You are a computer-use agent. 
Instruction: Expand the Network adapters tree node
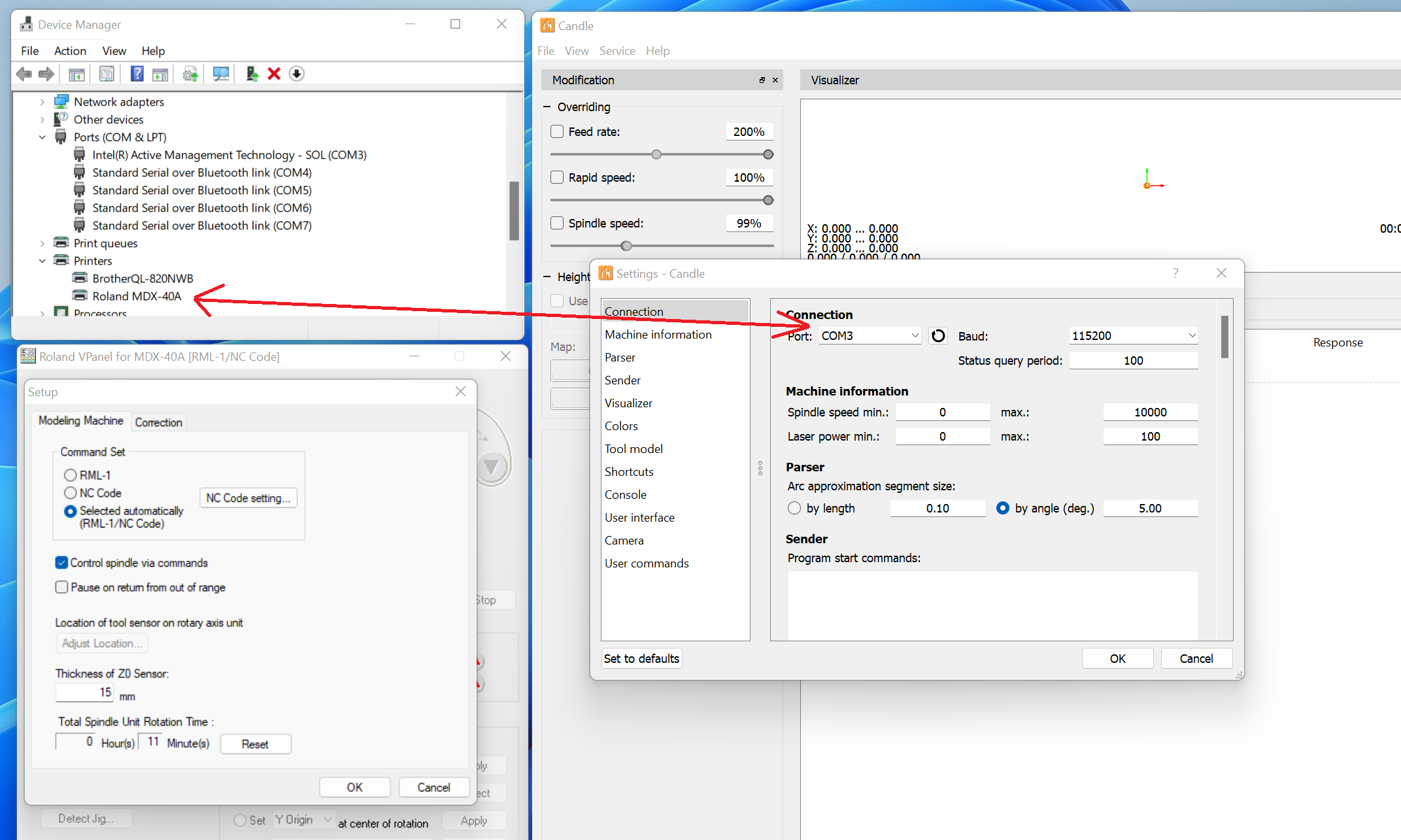click(x=42, y=102)
